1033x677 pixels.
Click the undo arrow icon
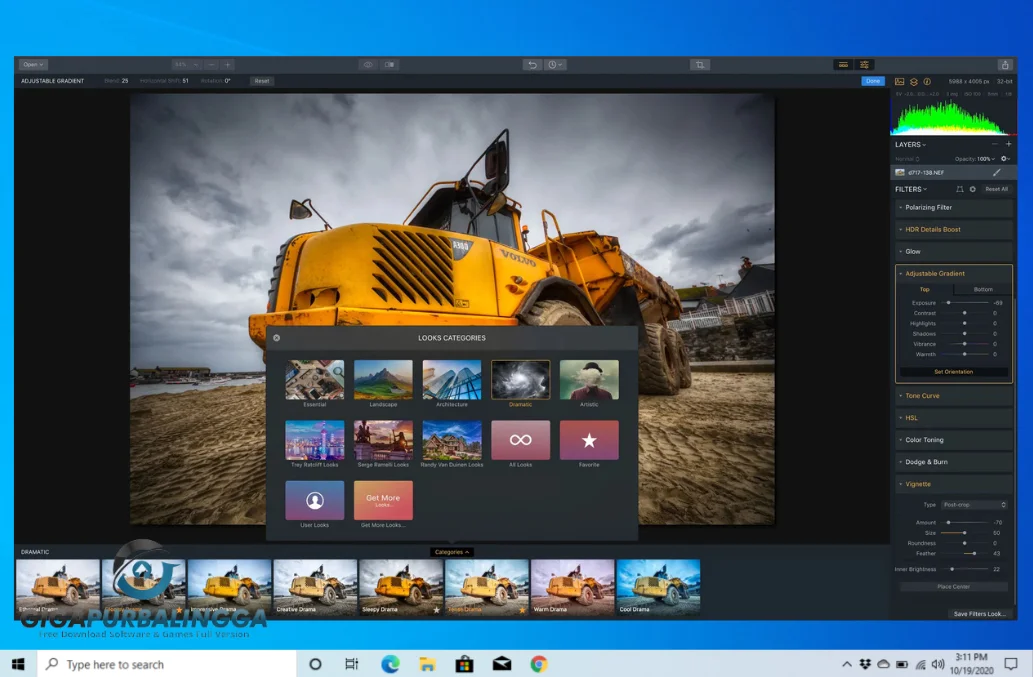[x=532, y=65]
